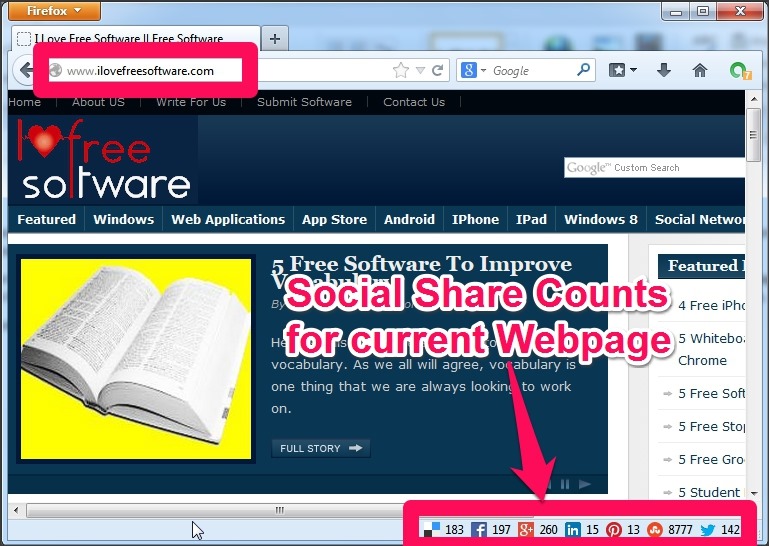
Task: Select the I Love Free Software tab
Action: 136,38
